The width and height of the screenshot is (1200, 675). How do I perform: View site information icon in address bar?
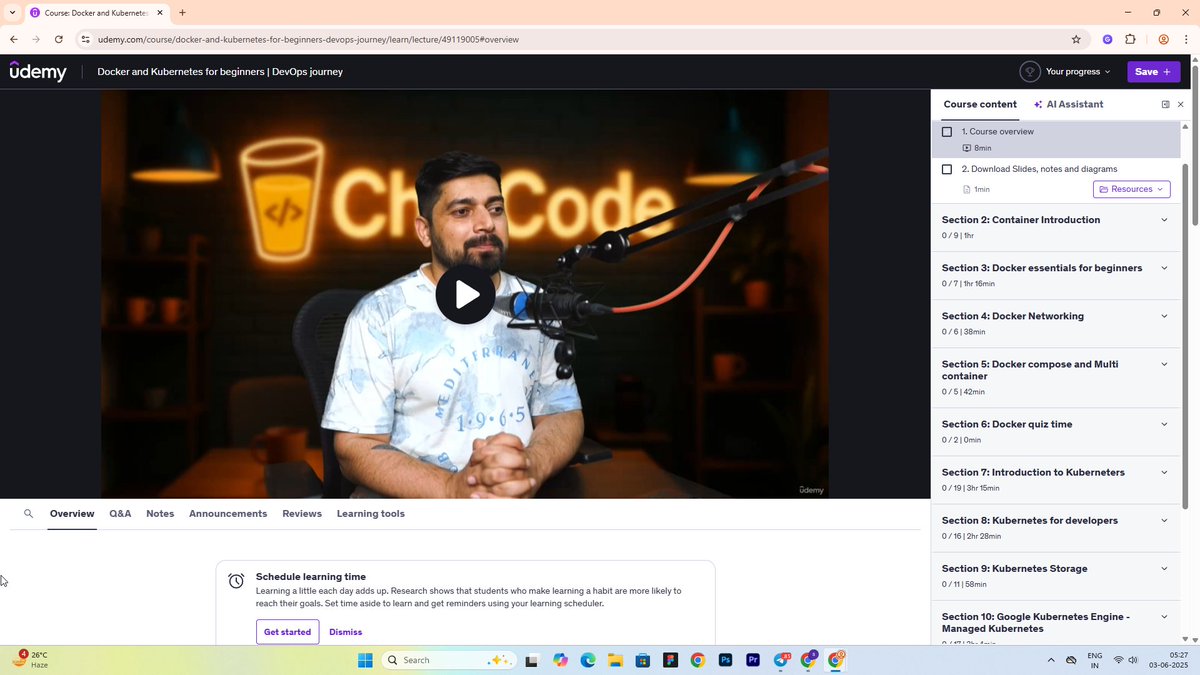(x=86, y=40)
